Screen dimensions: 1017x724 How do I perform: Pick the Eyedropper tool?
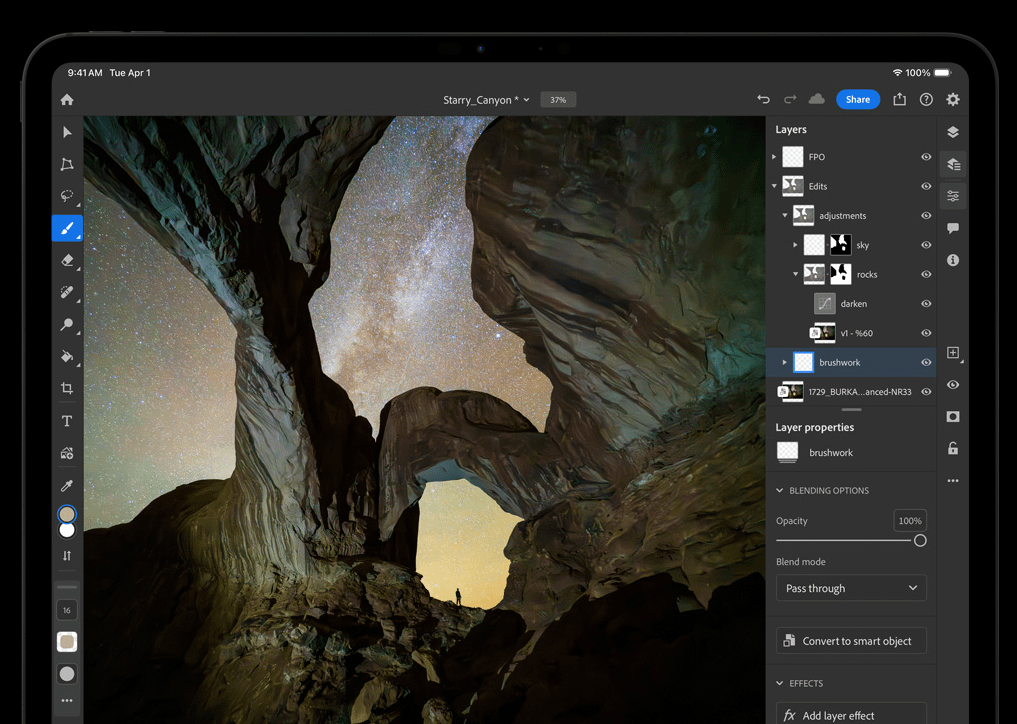click(x=67, y=485)
